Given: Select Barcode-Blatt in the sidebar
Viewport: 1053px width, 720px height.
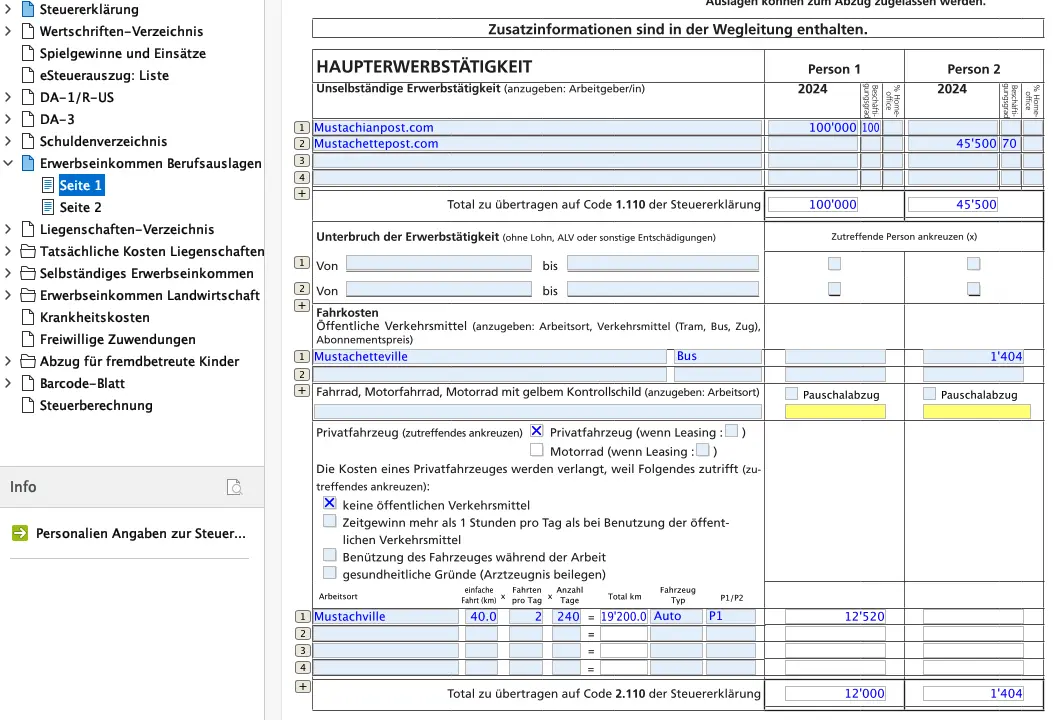Looking at the screenshot, I should [x=83, y=383].
